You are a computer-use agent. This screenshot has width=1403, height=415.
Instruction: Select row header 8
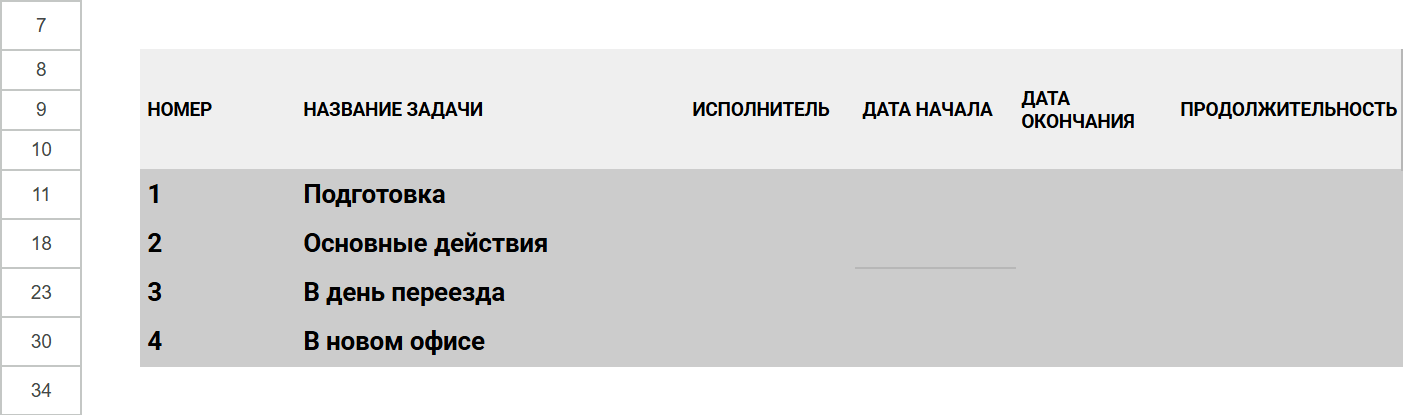[40, 70]
